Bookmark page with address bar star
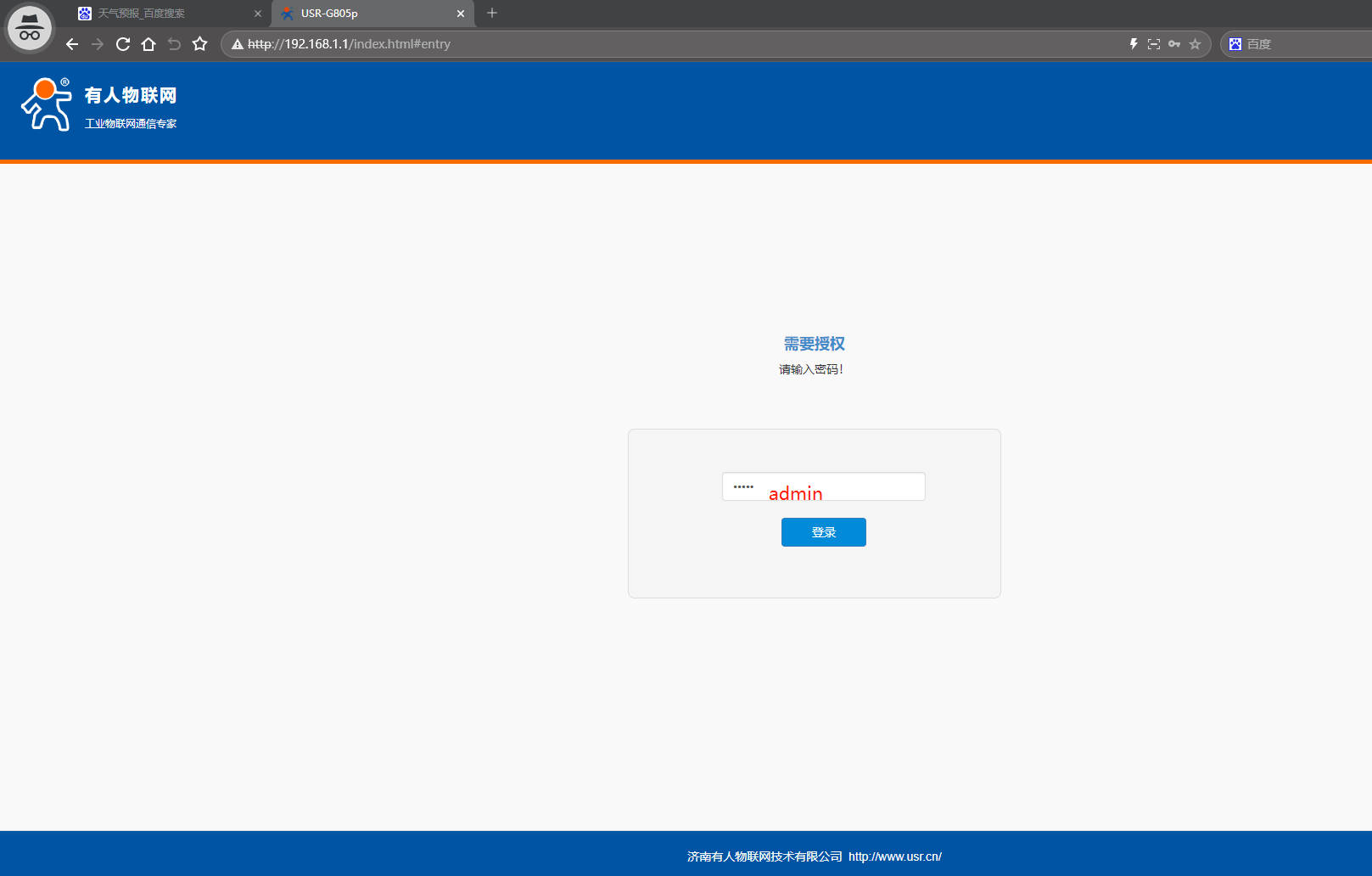This screenshot has width=1372, height=876. tap(1196, 44)
